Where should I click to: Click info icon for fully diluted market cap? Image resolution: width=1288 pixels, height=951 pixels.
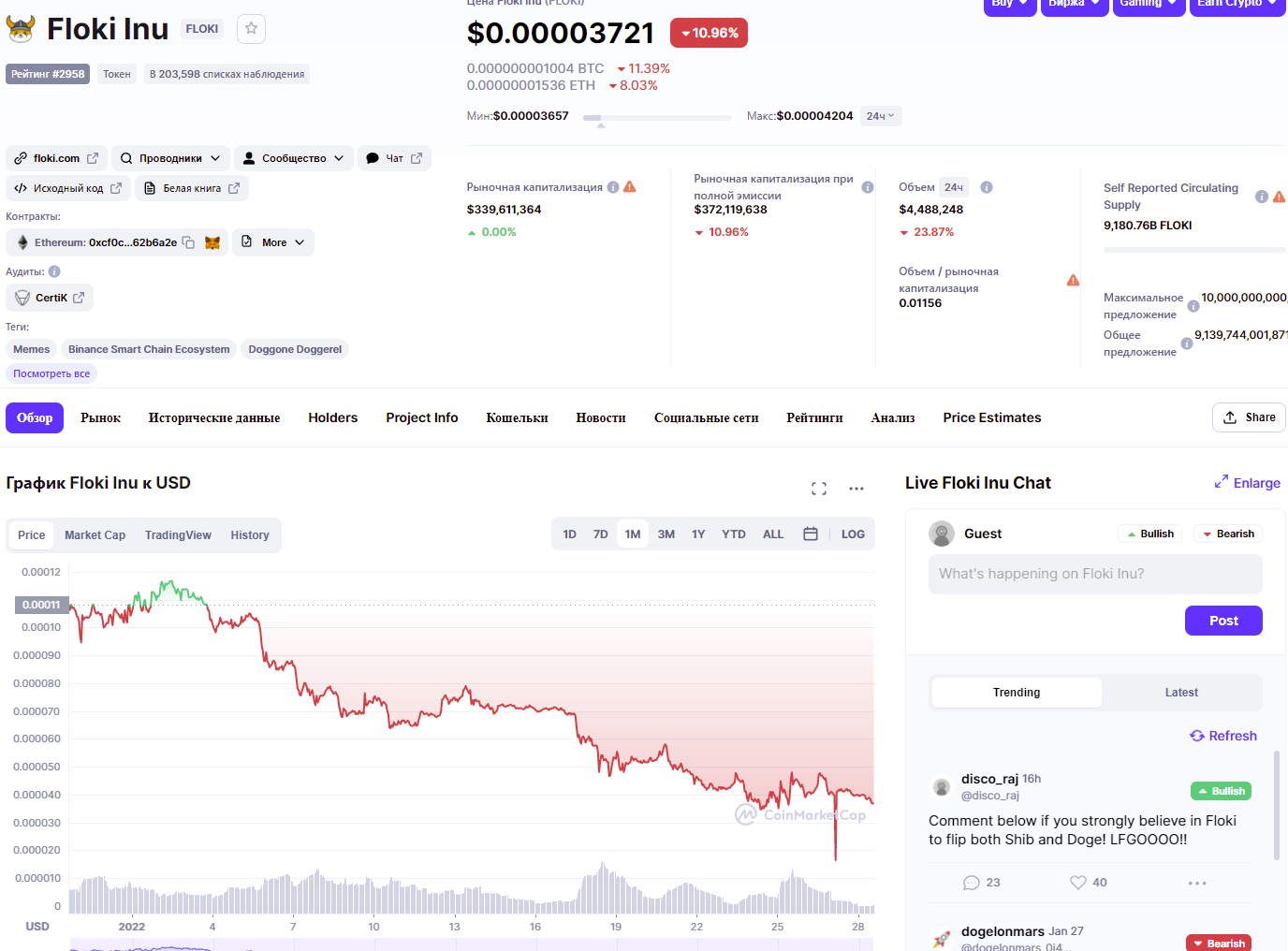[x=868, y=187]
